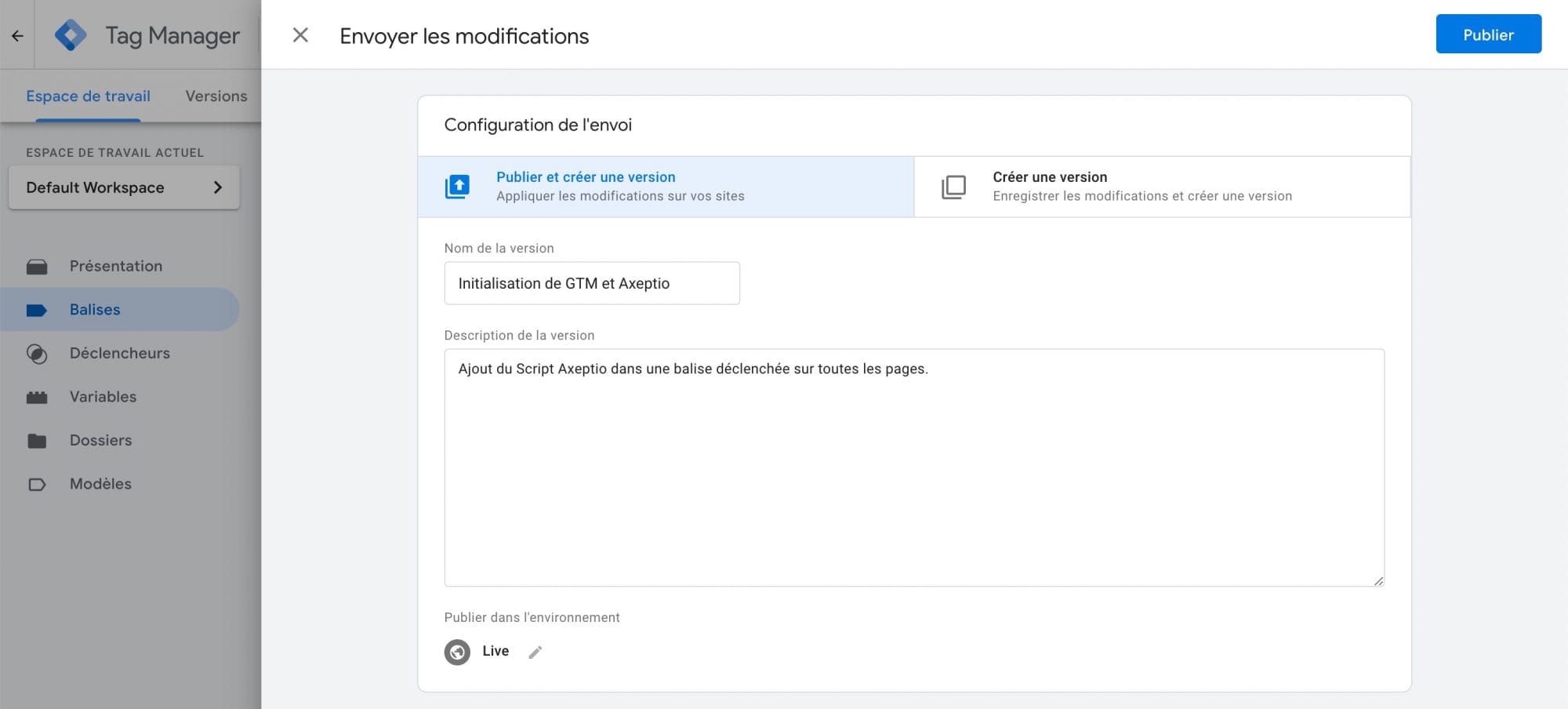Viewport: 1568px width, 709px height.
Task: Switch to the Versions tab
Action: point(216,96)
